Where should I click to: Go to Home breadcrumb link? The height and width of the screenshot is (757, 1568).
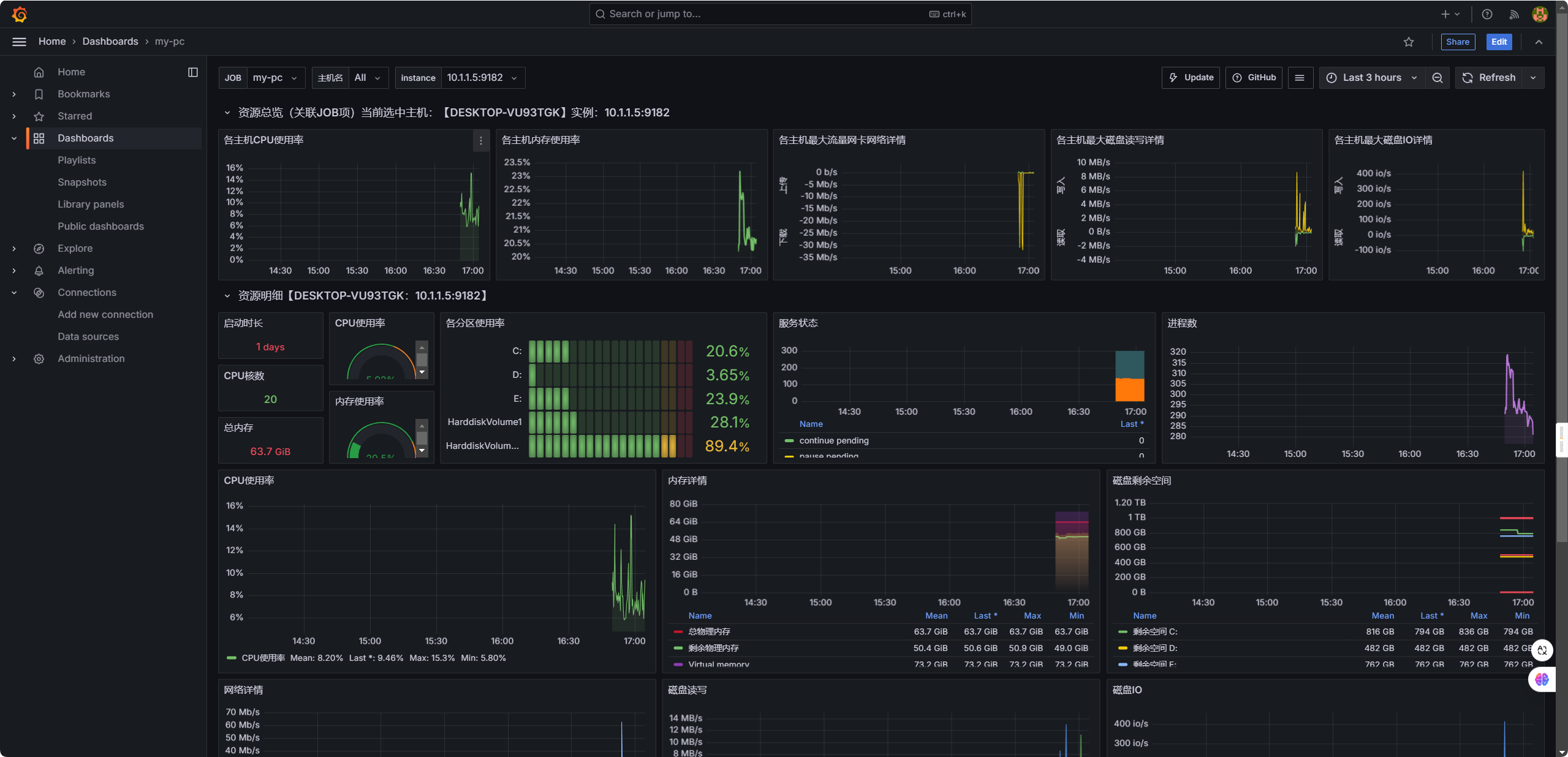pyautogui.click(x=52, y=42)
